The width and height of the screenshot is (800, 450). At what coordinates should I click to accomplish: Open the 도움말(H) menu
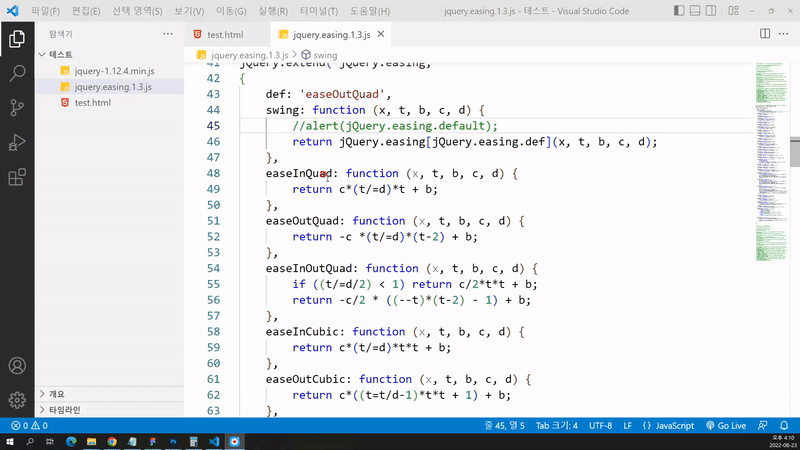point(370,11)
